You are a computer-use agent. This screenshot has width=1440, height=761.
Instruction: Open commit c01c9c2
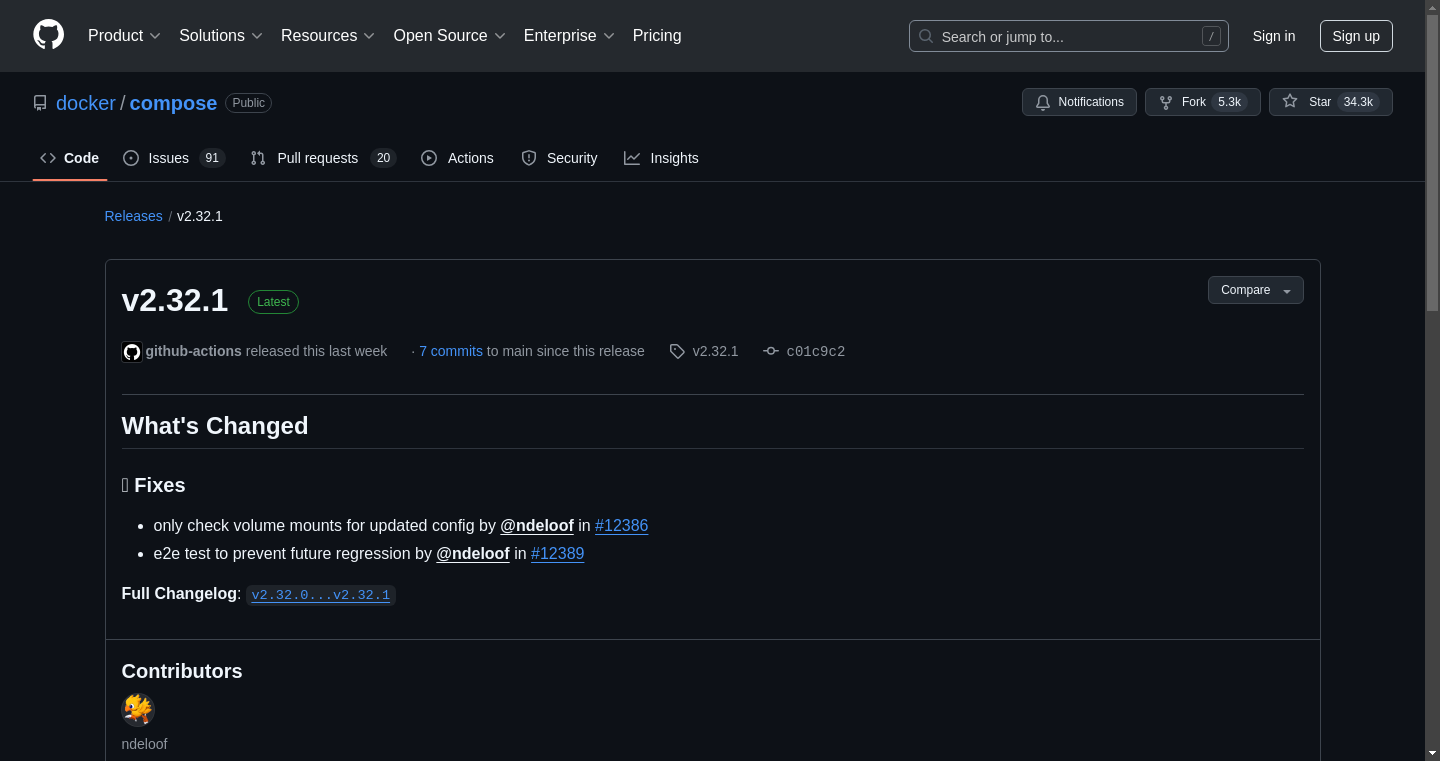click(816, 351)
